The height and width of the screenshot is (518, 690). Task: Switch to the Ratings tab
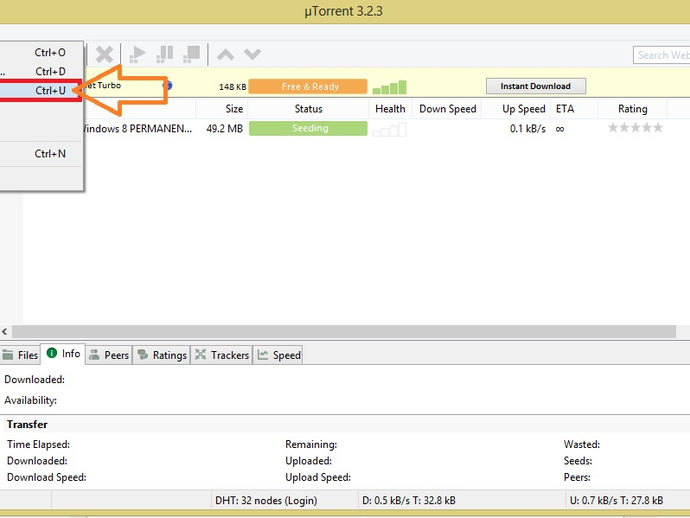(x=161, y=355)
